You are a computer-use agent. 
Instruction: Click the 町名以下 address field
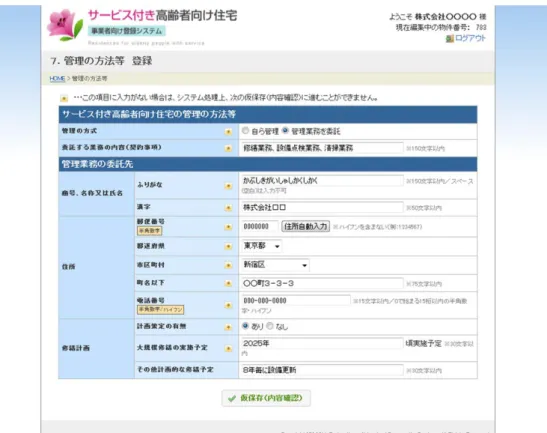(x=322, y=283)
